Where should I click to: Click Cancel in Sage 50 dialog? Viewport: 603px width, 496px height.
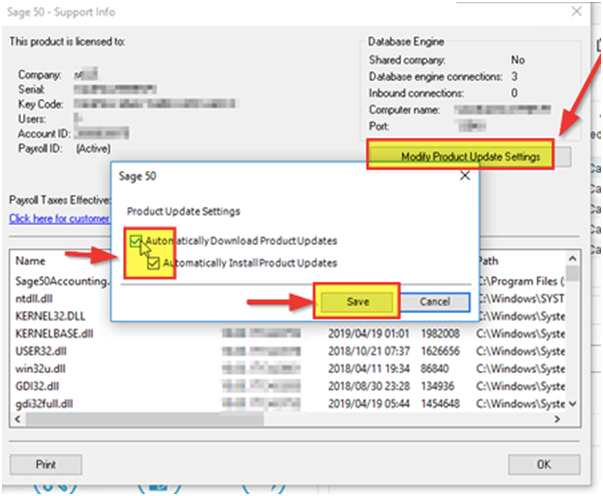coord(435,302)
